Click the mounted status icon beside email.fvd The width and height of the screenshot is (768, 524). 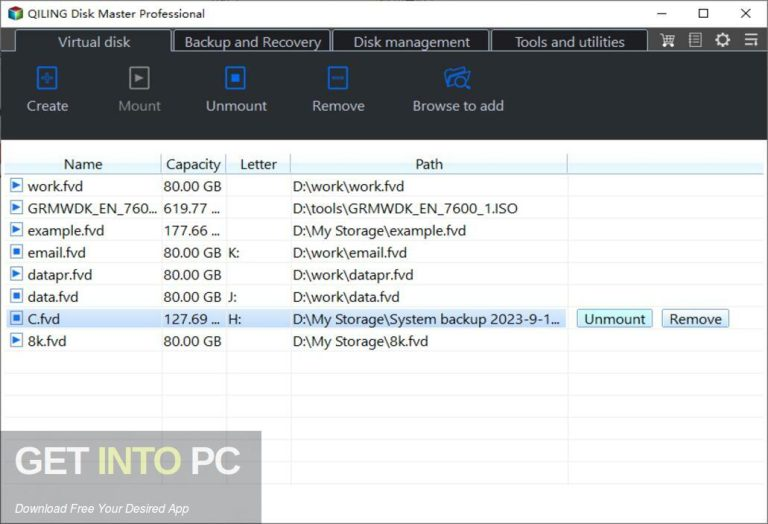pyautogui.click(x=16, y=252)
